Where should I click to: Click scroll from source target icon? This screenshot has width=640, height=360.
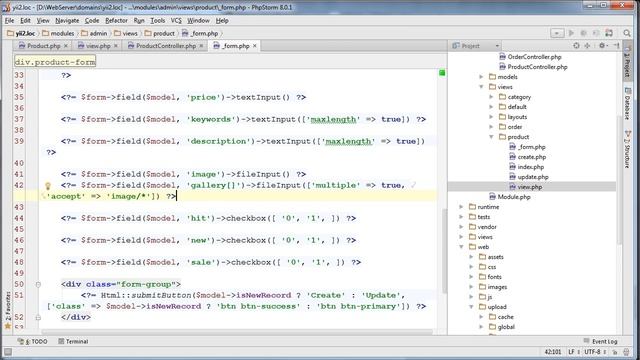coord(576,46)
